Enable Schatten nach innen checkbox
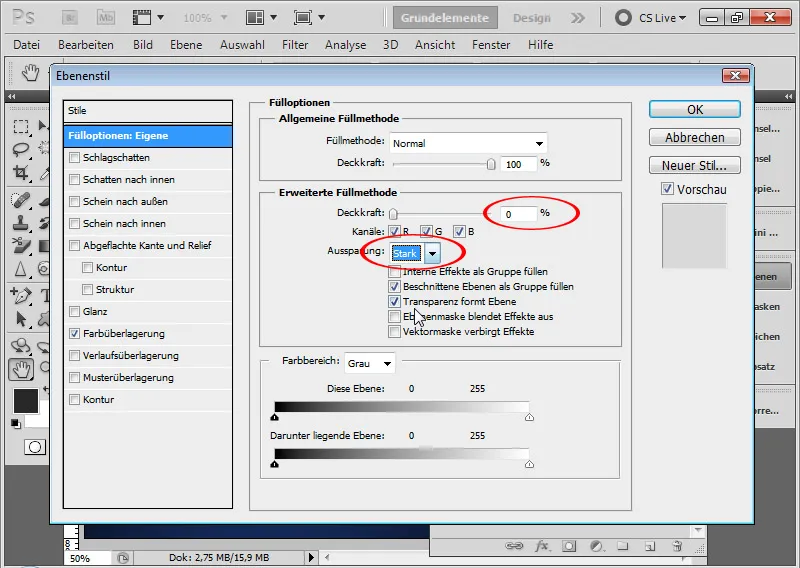 pos(74,180)
